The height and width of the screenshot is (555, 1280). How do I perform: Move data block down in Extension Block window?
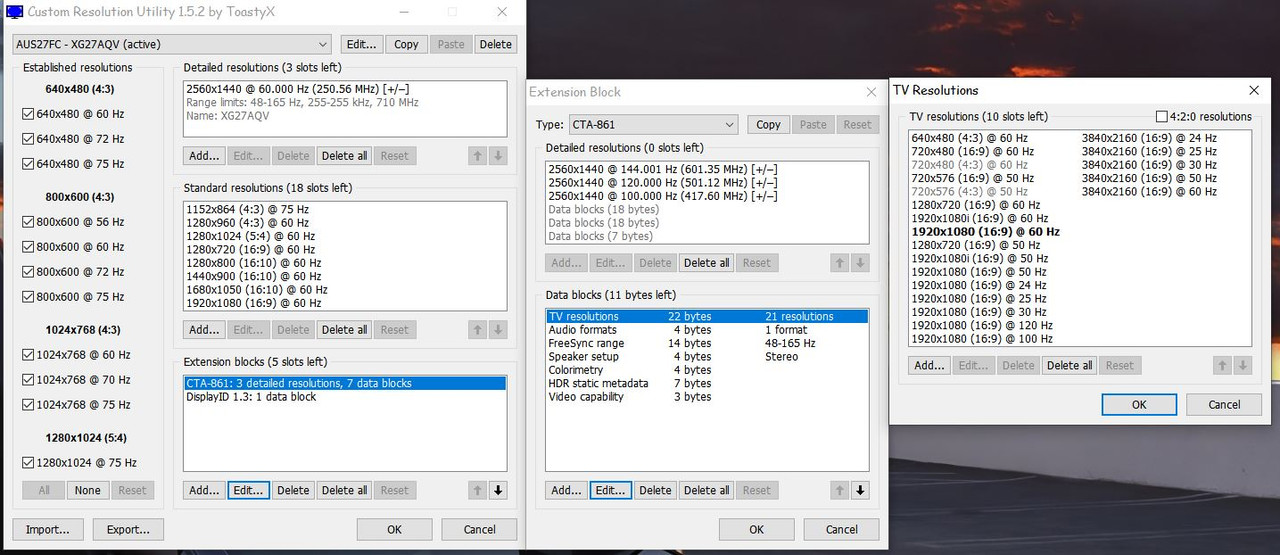[861, 490]
